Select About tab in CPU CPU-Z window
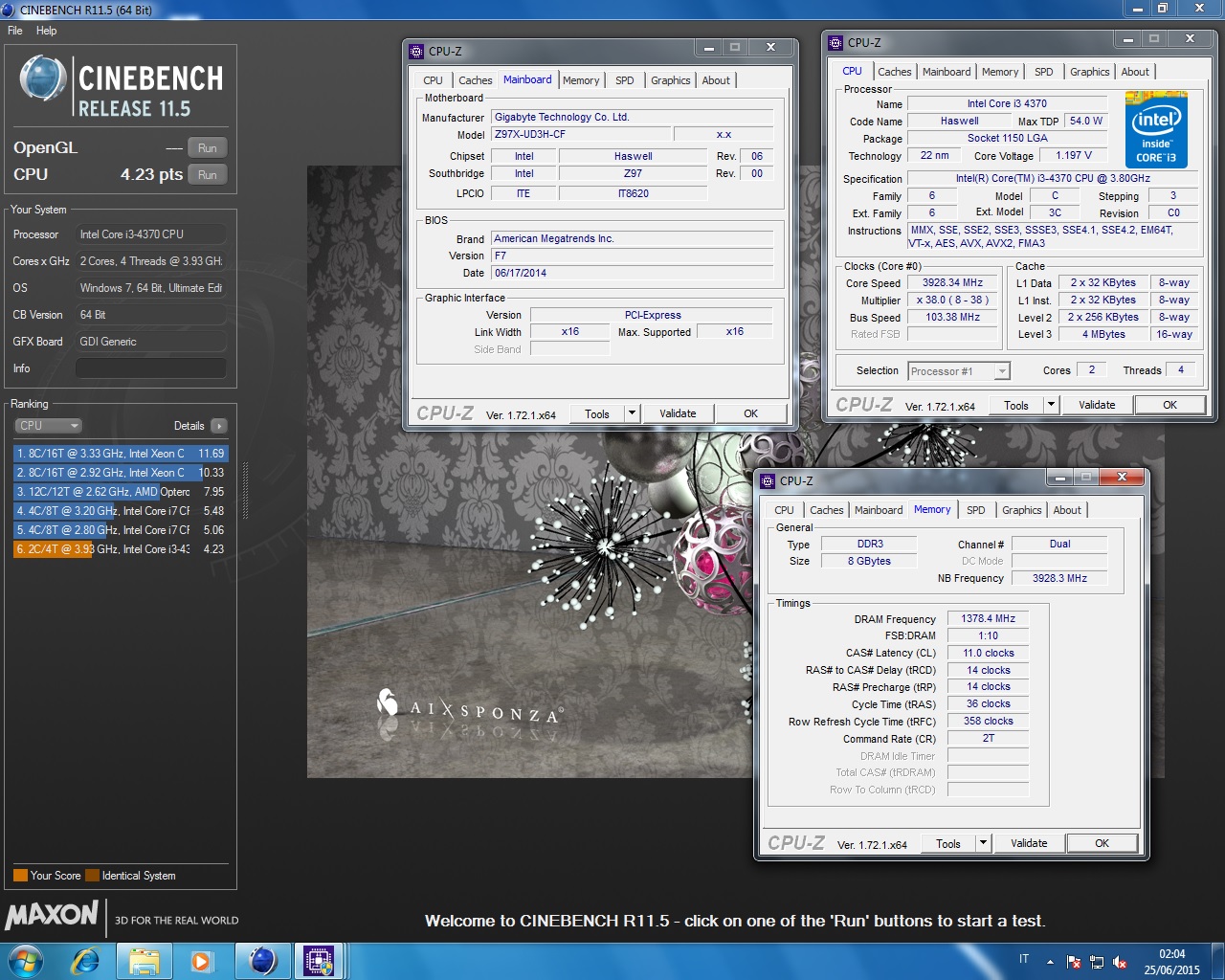Screen dimensions: 1225x980 click(1135, 72)
